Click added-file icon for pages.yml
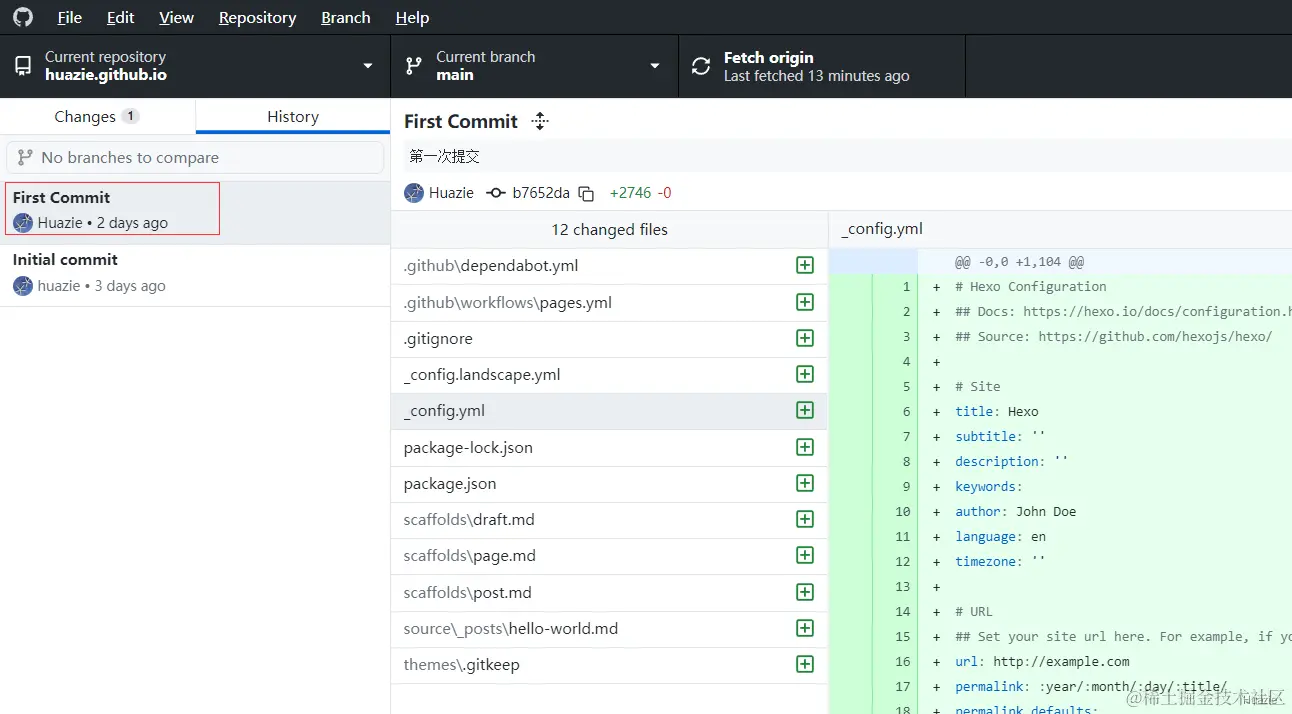 pos(805,302)
